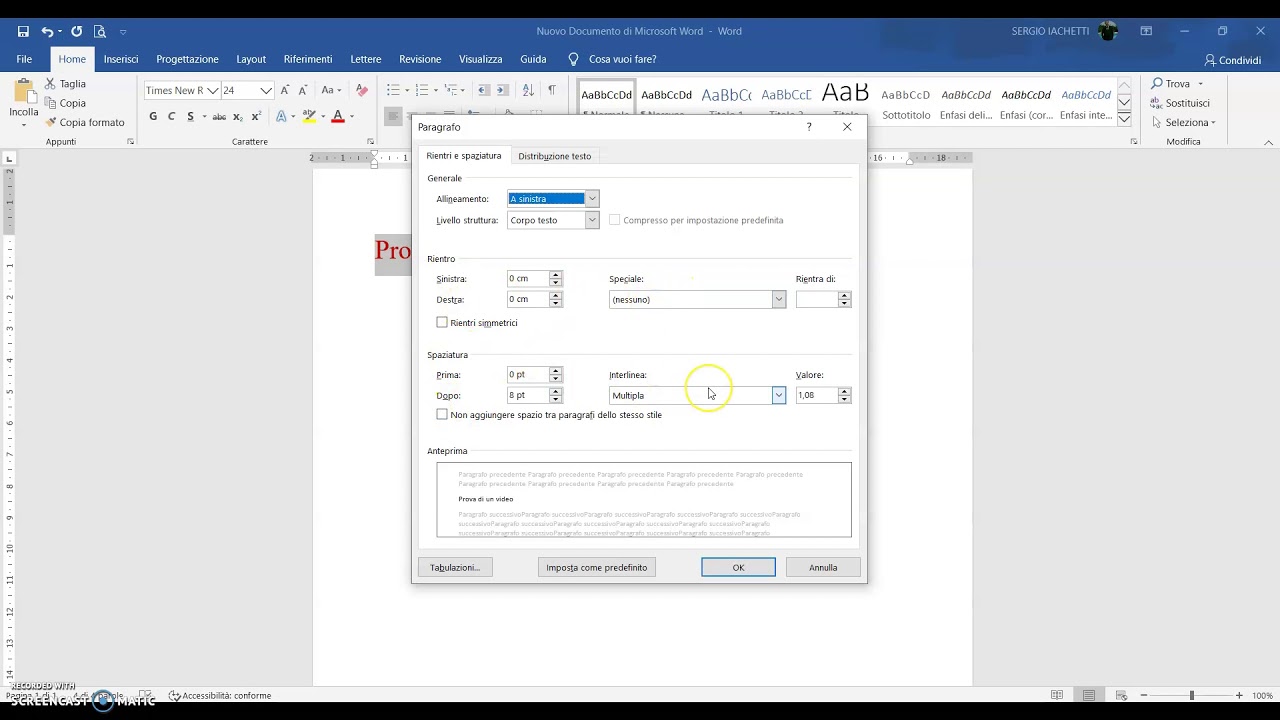Click the Paragrafo dialog help question mark

pos(809,127)
